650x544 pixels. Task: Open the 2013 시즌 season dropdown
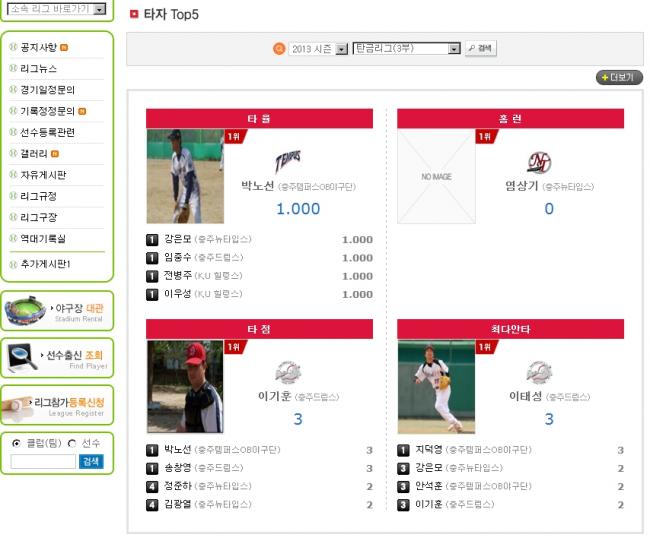[318, 48]
